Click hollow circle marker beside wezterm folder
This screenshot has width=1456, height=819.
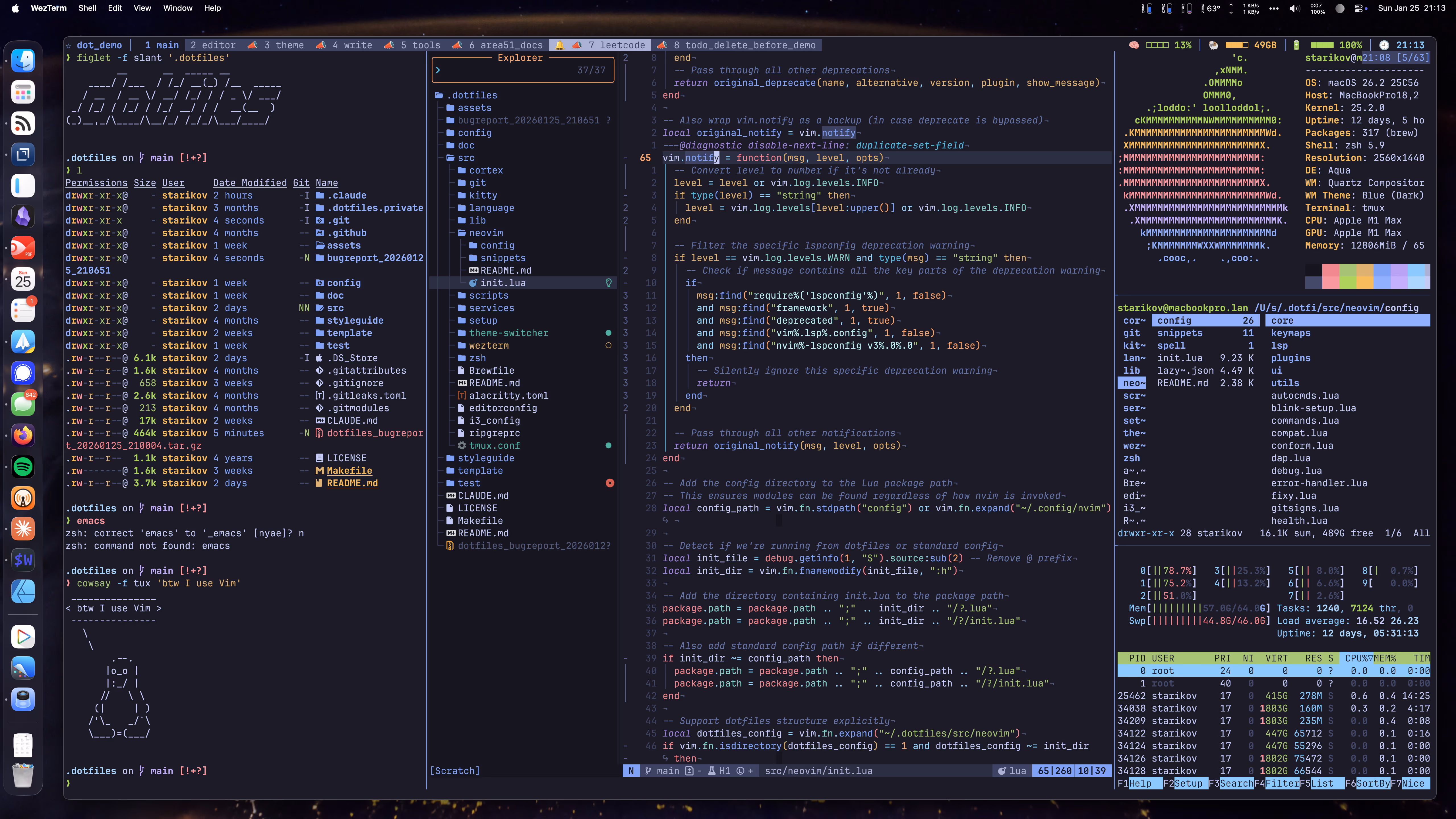tap(608, 345)
